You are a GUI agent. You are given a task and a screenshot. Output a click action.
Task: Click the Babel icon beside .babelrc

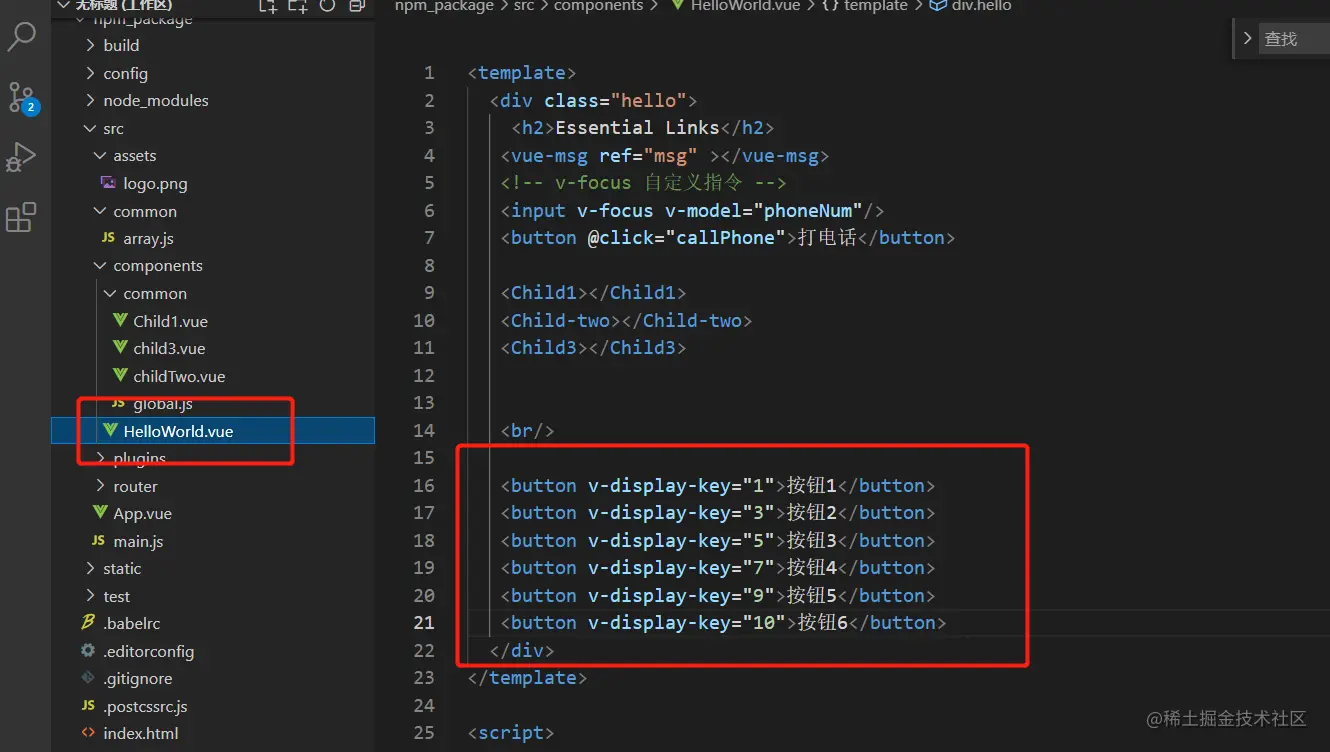coord(88,623)
